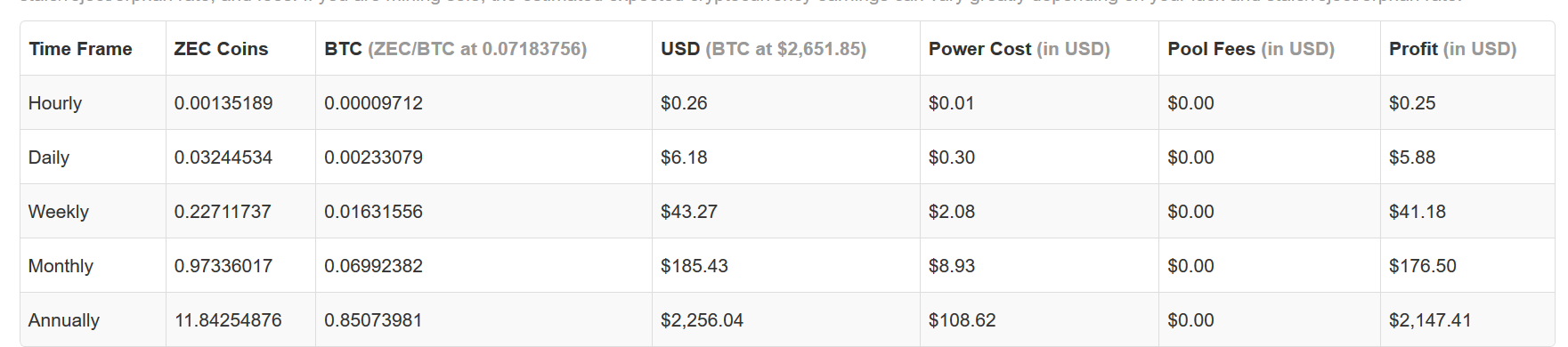This screenshot has height=347, width=1568.
Task: Click the annual BTC value 0.85073981
Action: pos(373,320)
